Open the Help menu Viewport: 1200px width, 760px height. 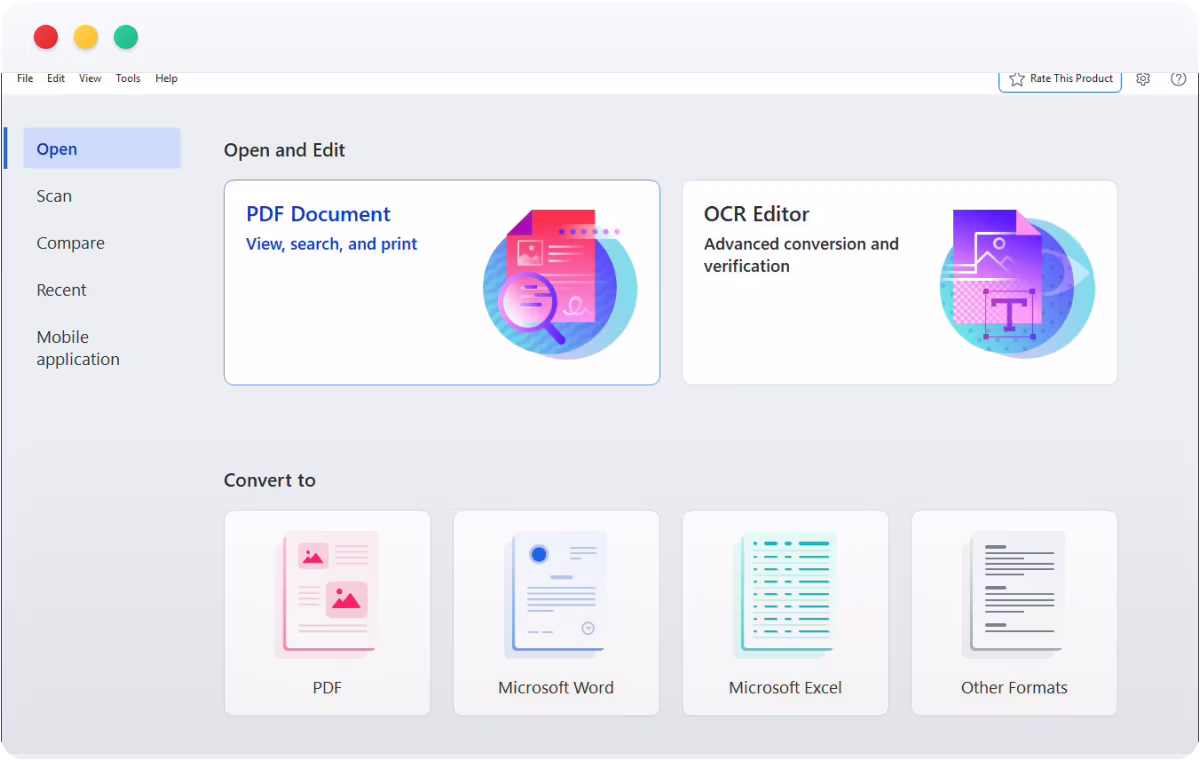[x=166, y=78]
